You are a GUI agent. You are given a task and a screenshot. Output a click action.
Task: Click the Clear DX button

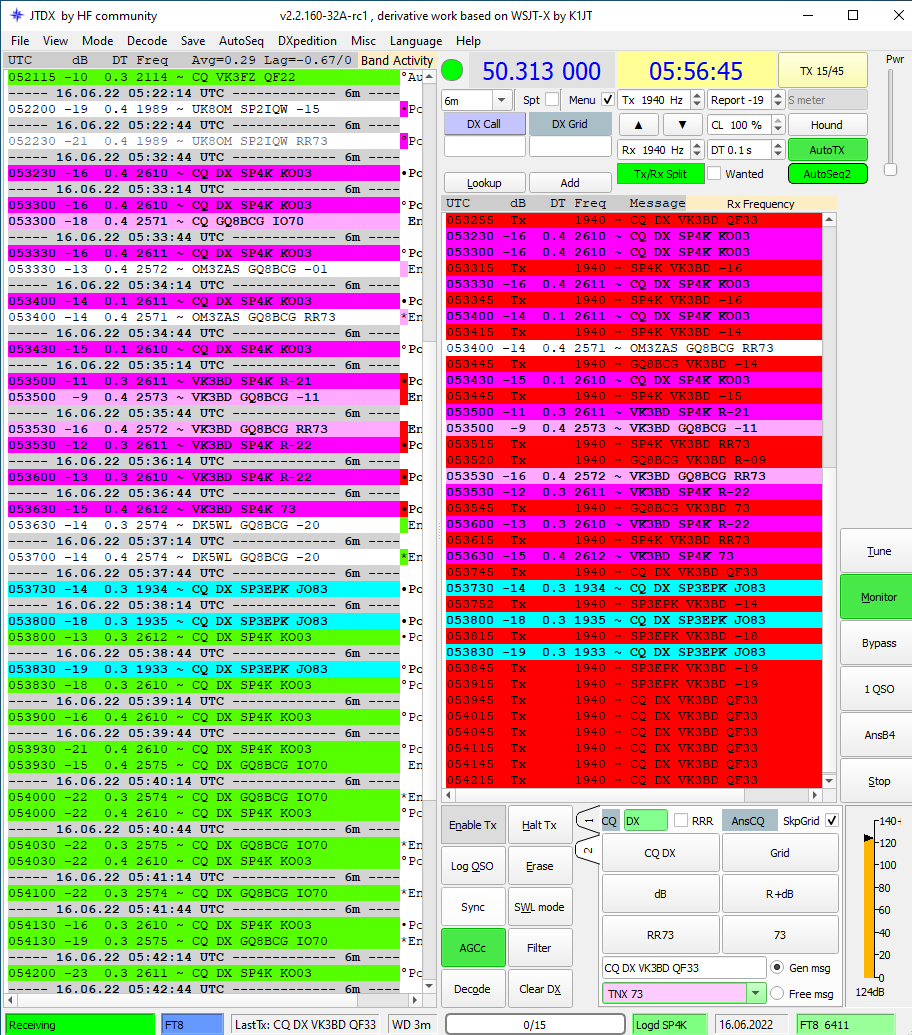(539, 989)
